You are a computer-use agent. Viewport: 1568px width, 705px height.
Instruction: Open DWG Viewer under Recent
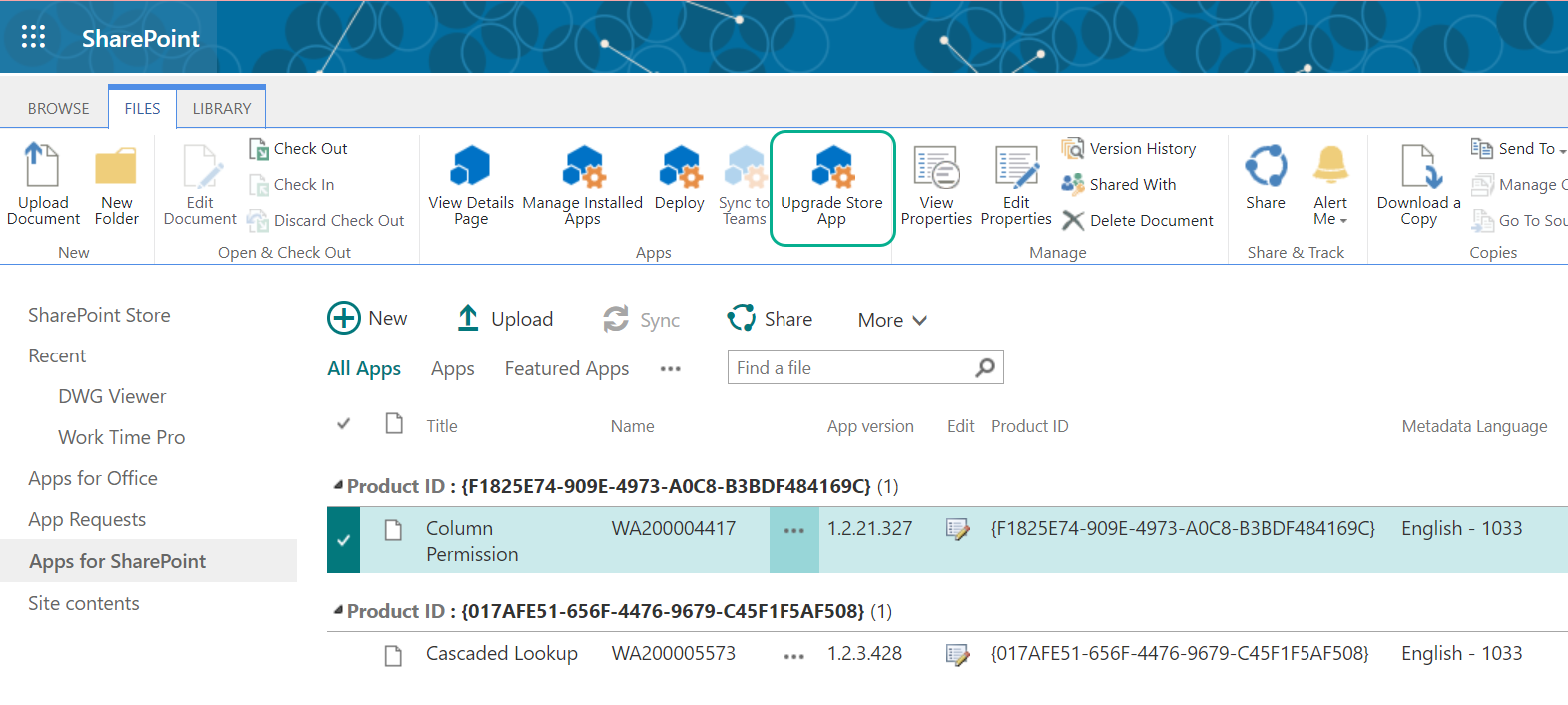point(112,396)
